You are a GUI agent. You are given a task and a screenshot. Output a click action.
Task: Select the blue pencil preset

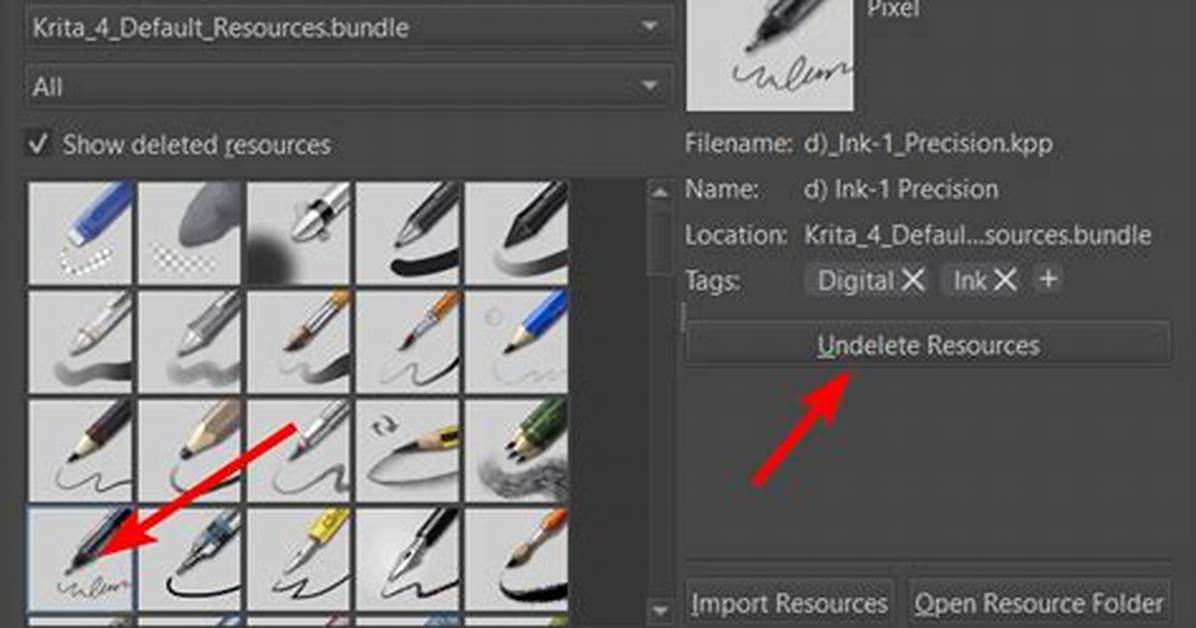point(516,341)
